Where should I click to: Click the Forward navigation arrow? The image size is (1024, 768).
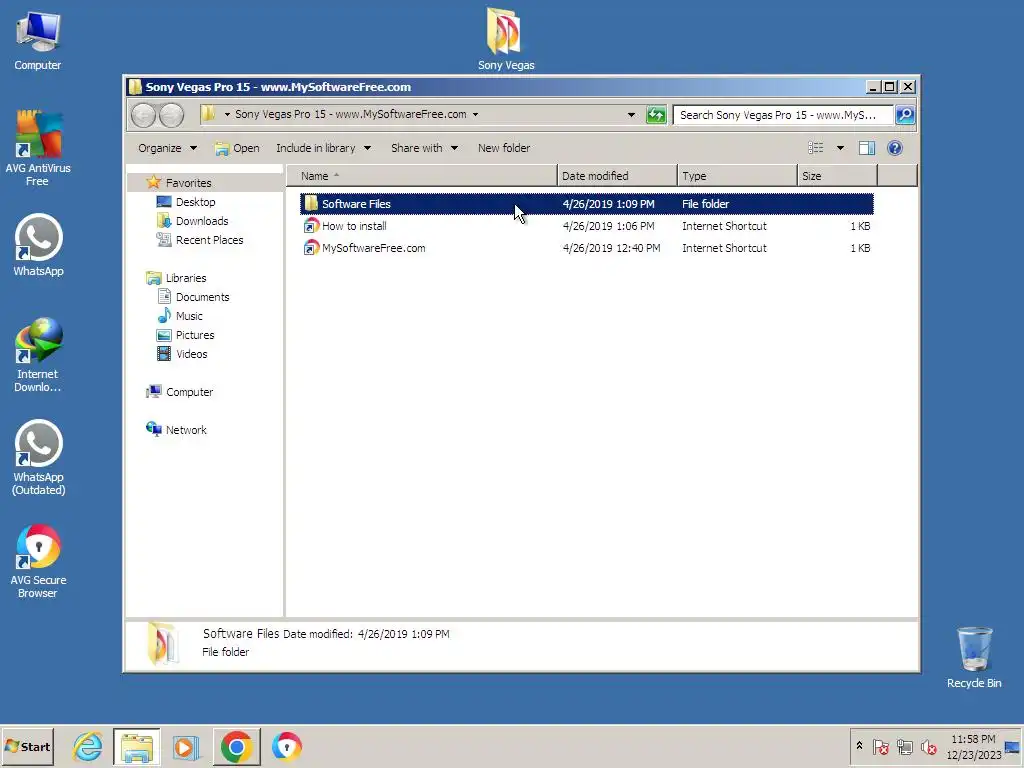171,115
